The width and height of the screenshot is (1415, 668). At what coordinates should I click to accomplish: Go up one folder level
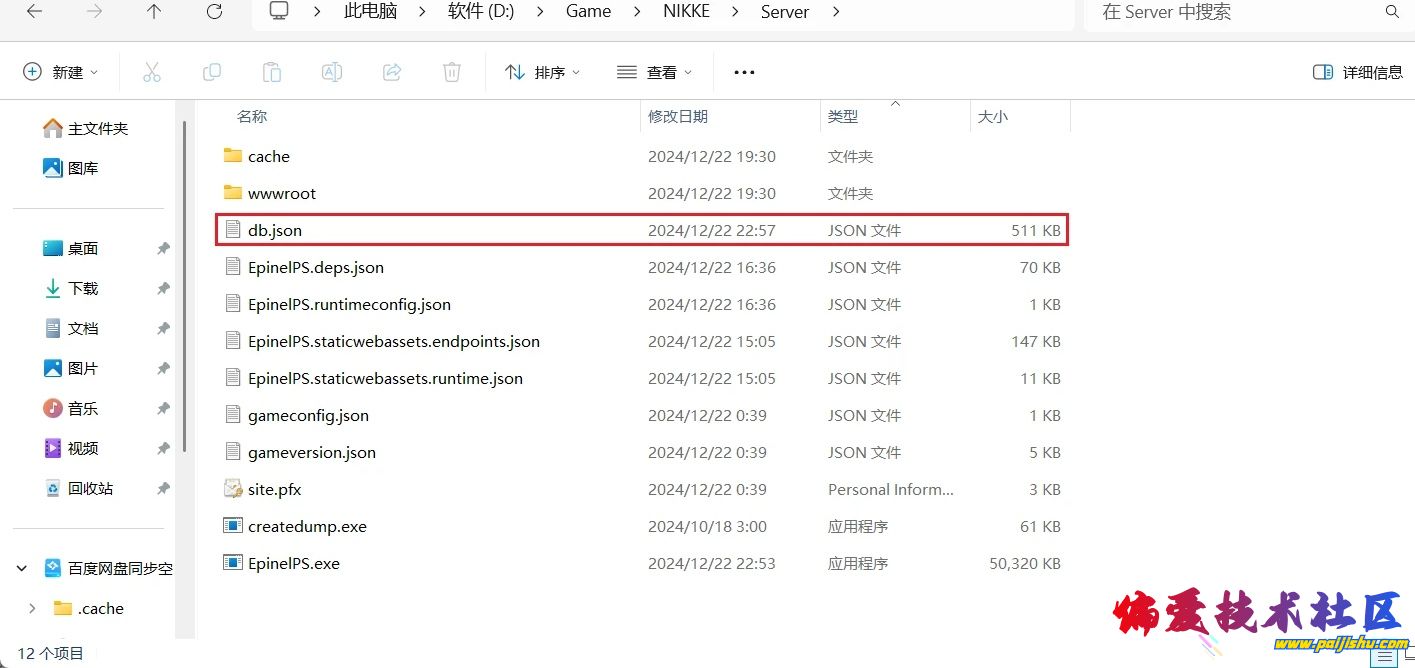click(x=153, y=12)
